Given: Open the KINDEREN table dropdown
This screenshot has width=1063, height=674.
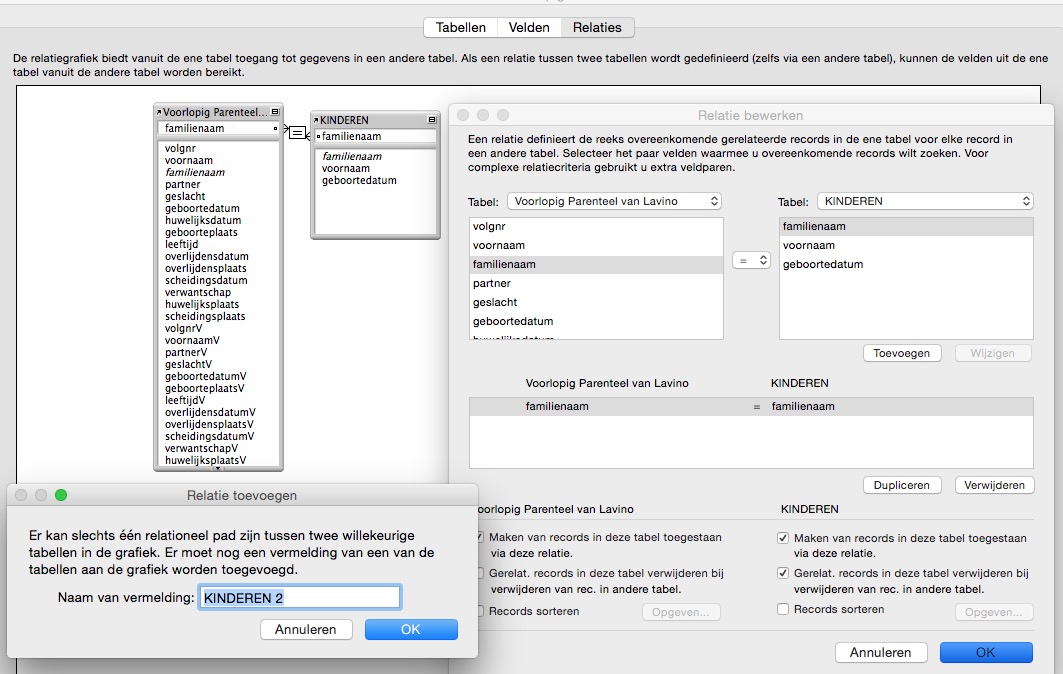Looking at the screenshot, I should (925, 201).
